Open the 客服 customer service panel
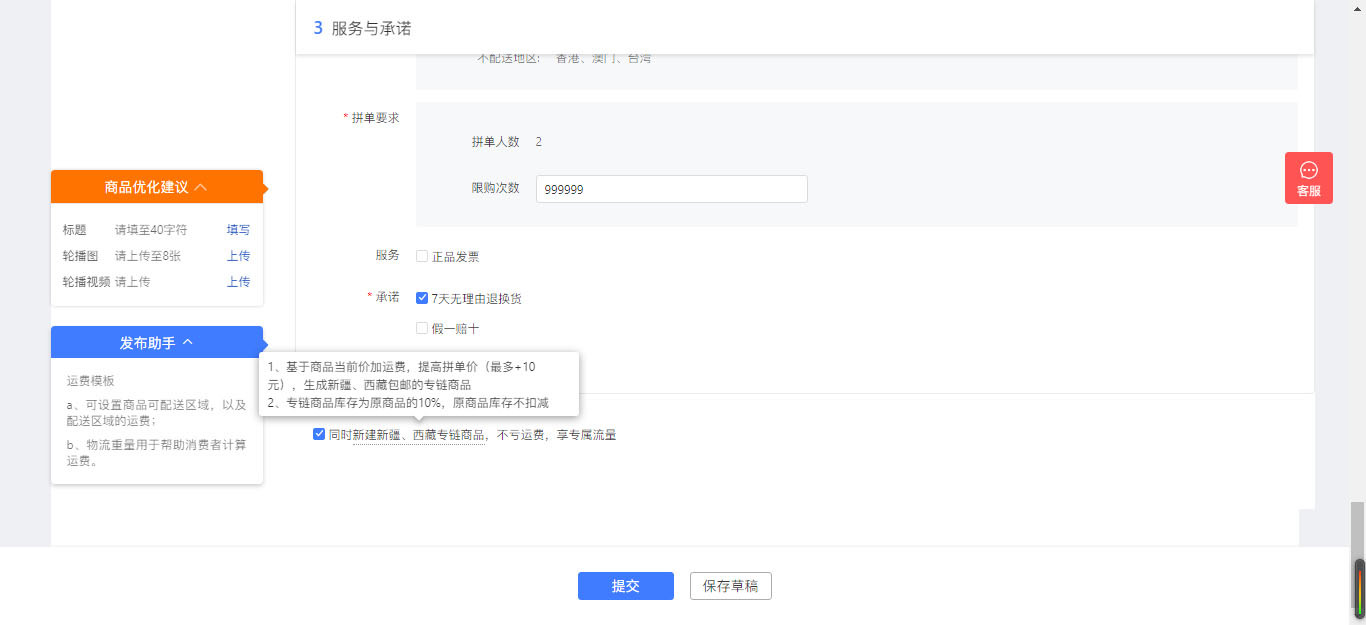The width and height of the screenshot is (1366, 625). click(x=1309, y=178)
